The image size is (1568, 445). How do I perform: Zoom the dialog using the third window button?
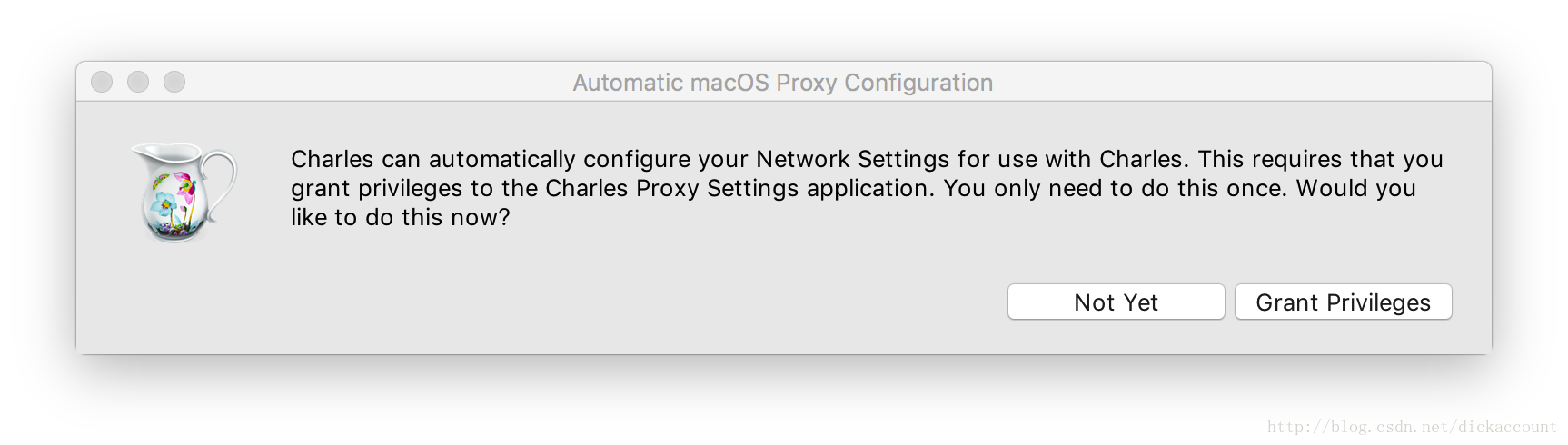174,82
